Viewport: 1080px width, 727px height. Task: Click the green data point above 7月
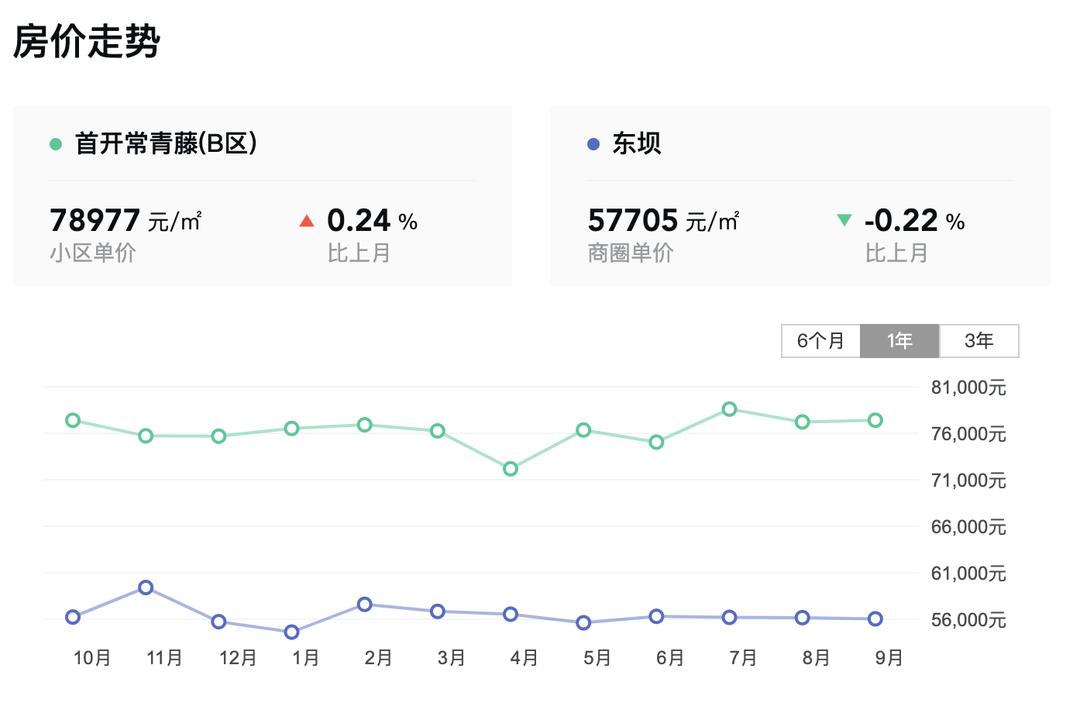pyautogui.click(x=727, y=408)
